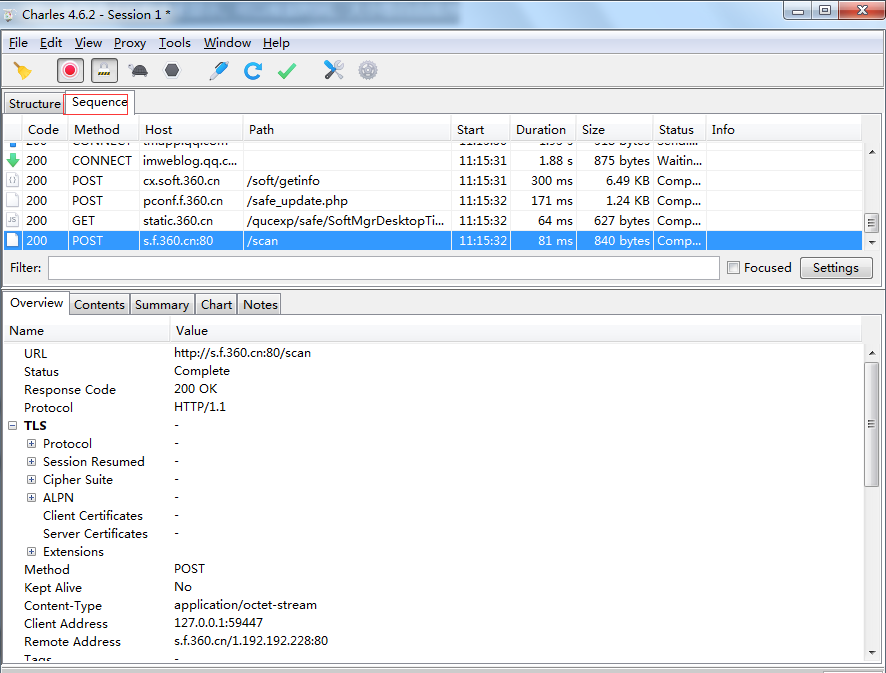Open the Tools menu

[175, 43]
